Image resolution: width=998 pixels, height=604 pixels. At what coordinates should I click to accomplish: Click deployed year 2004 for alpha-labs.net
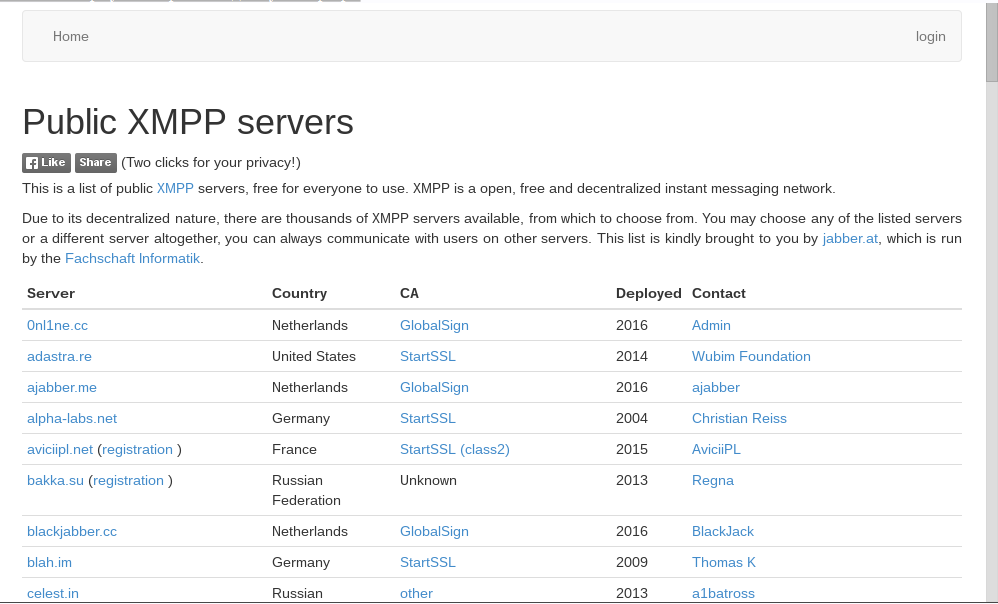tap(632, 419)
